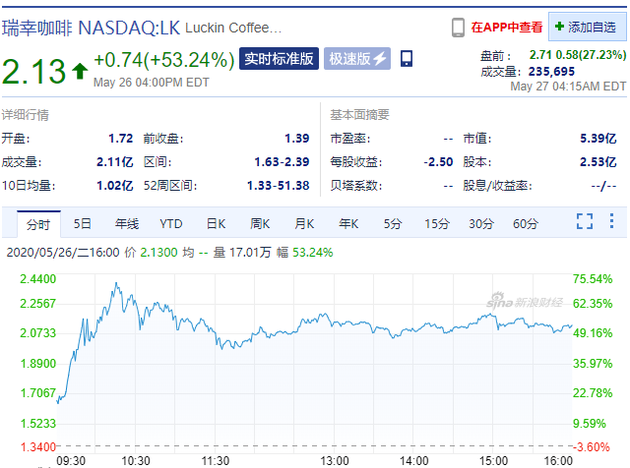Switch to 极速版 view
The image size is (630, 468).
tap(357, 59)
